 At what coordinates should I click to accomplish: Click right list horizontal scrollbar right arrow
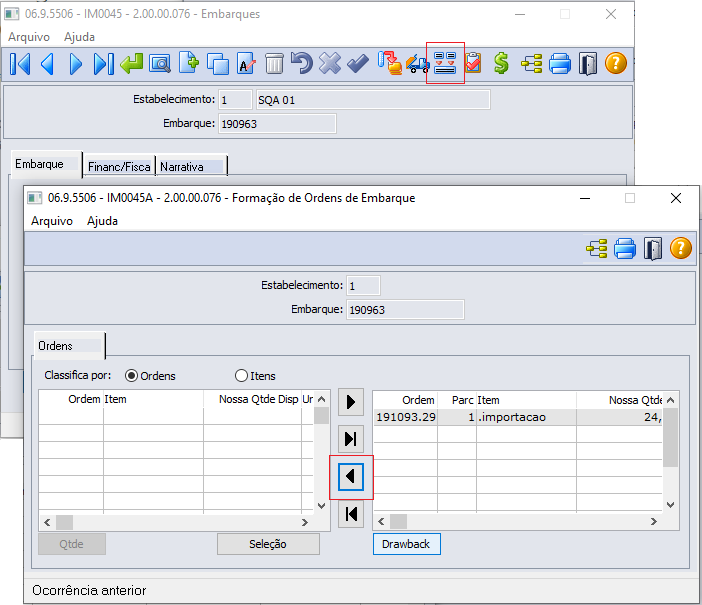coord(654,521)
